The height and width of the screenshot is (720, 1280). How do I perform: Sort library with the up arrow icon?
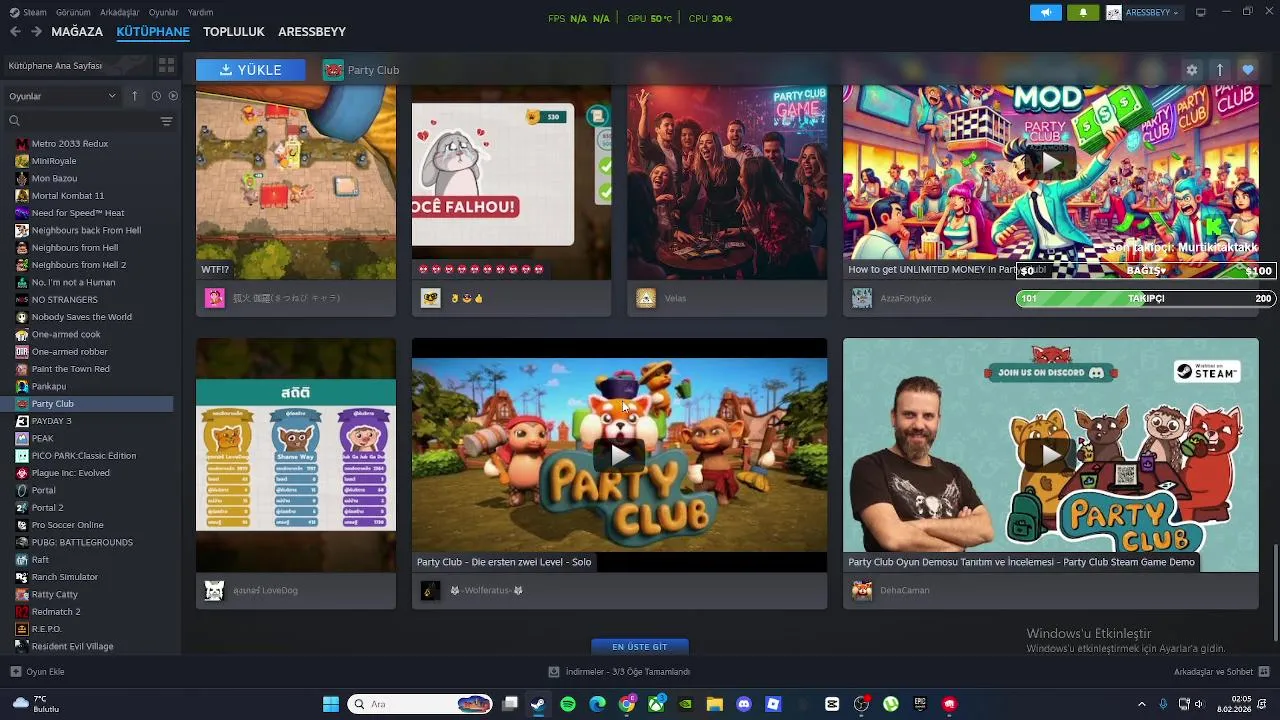(135, 96)
